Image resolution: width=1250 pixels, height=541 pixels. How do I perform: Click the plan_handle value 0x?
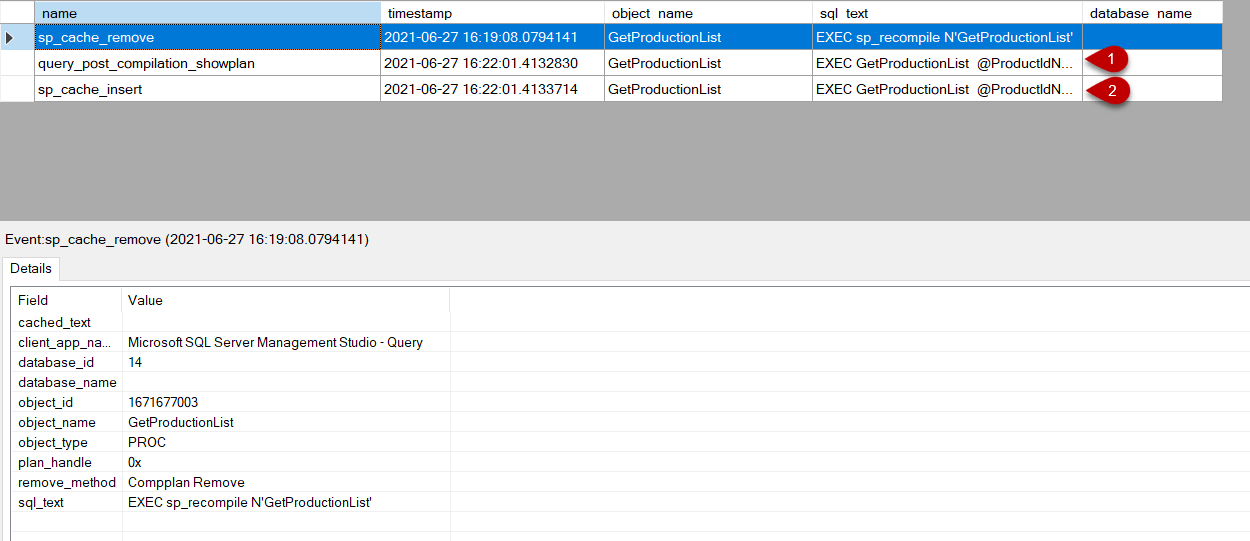pos(135,462)
